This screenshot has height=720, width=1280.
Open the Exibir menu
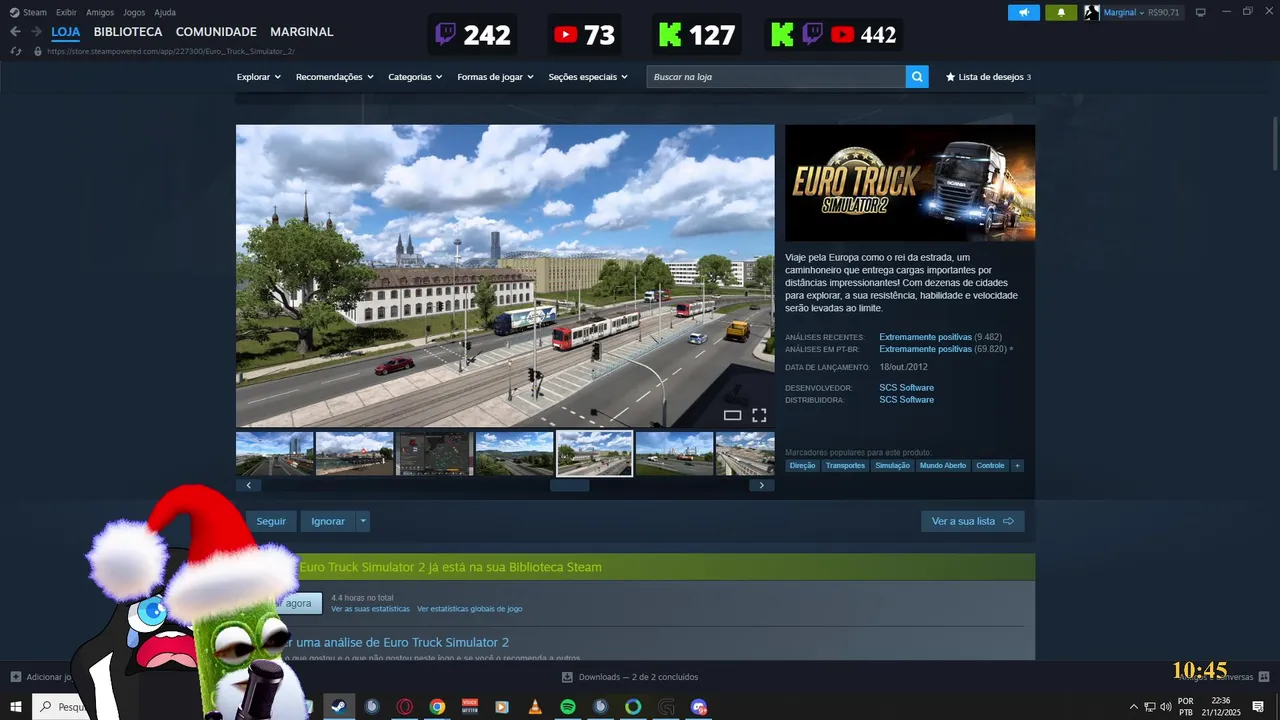(66, 12)
